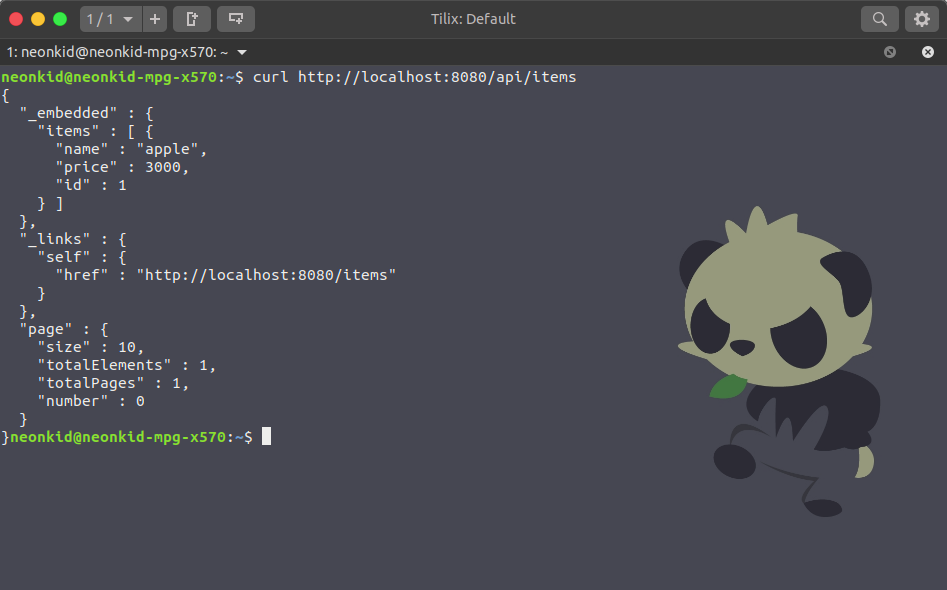This screenshot has height=590, width=947.
Task: Add a new session with the plus button
Action: pyautogui.click(x=155, y=19)
